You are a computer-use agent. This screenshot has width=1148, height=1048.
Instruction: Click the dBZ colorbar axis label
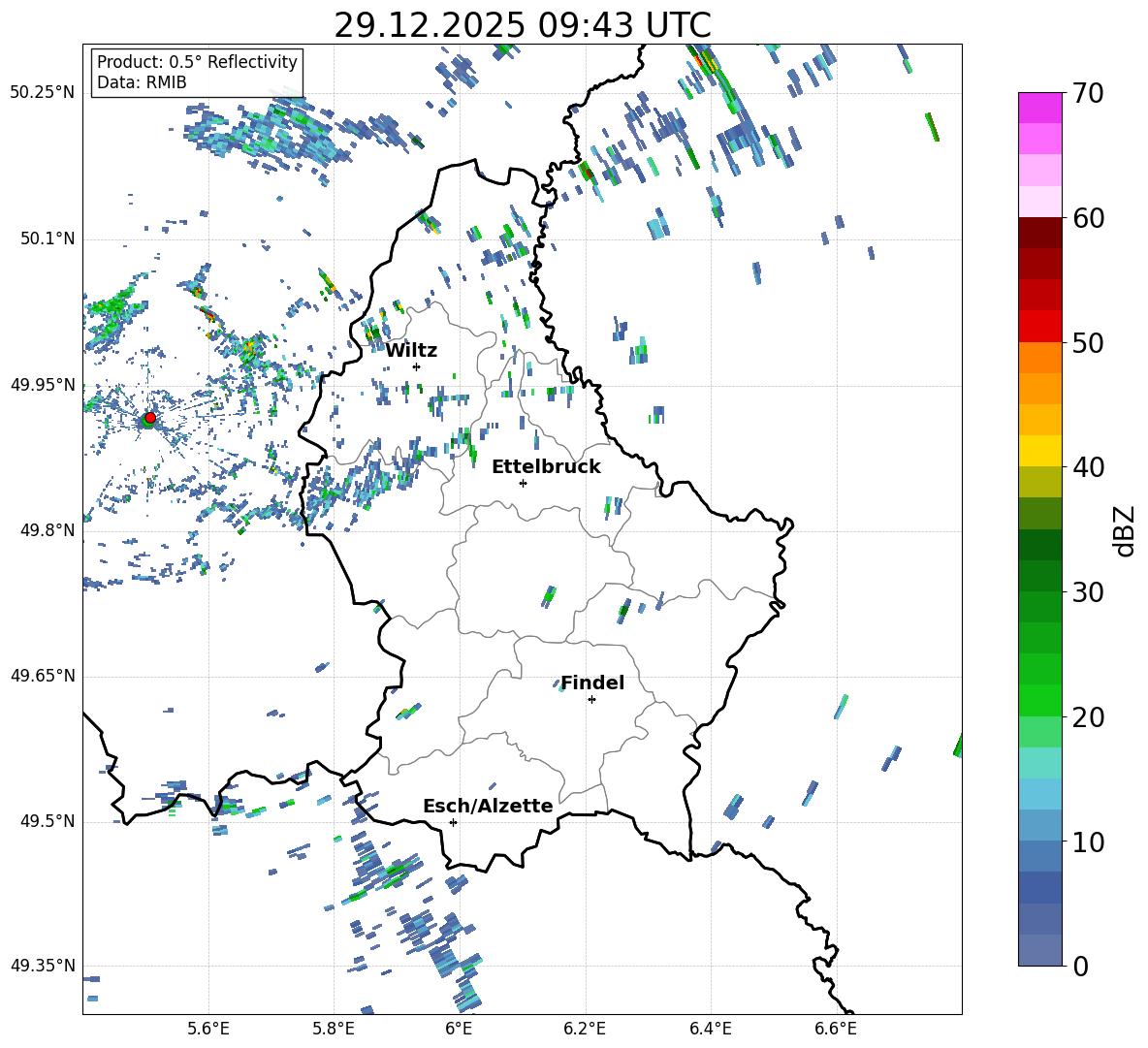pos(1124,530)
